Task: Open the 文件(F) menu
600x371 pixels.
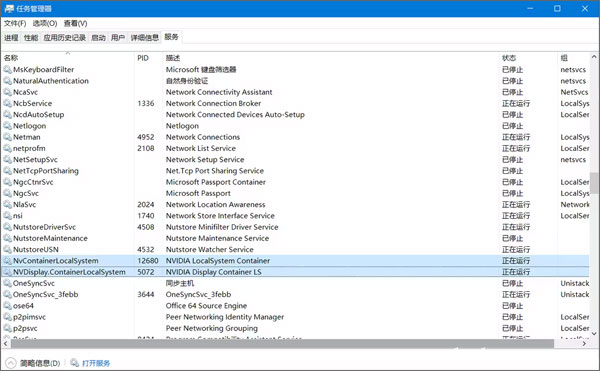Action: (x=15, y=23)
